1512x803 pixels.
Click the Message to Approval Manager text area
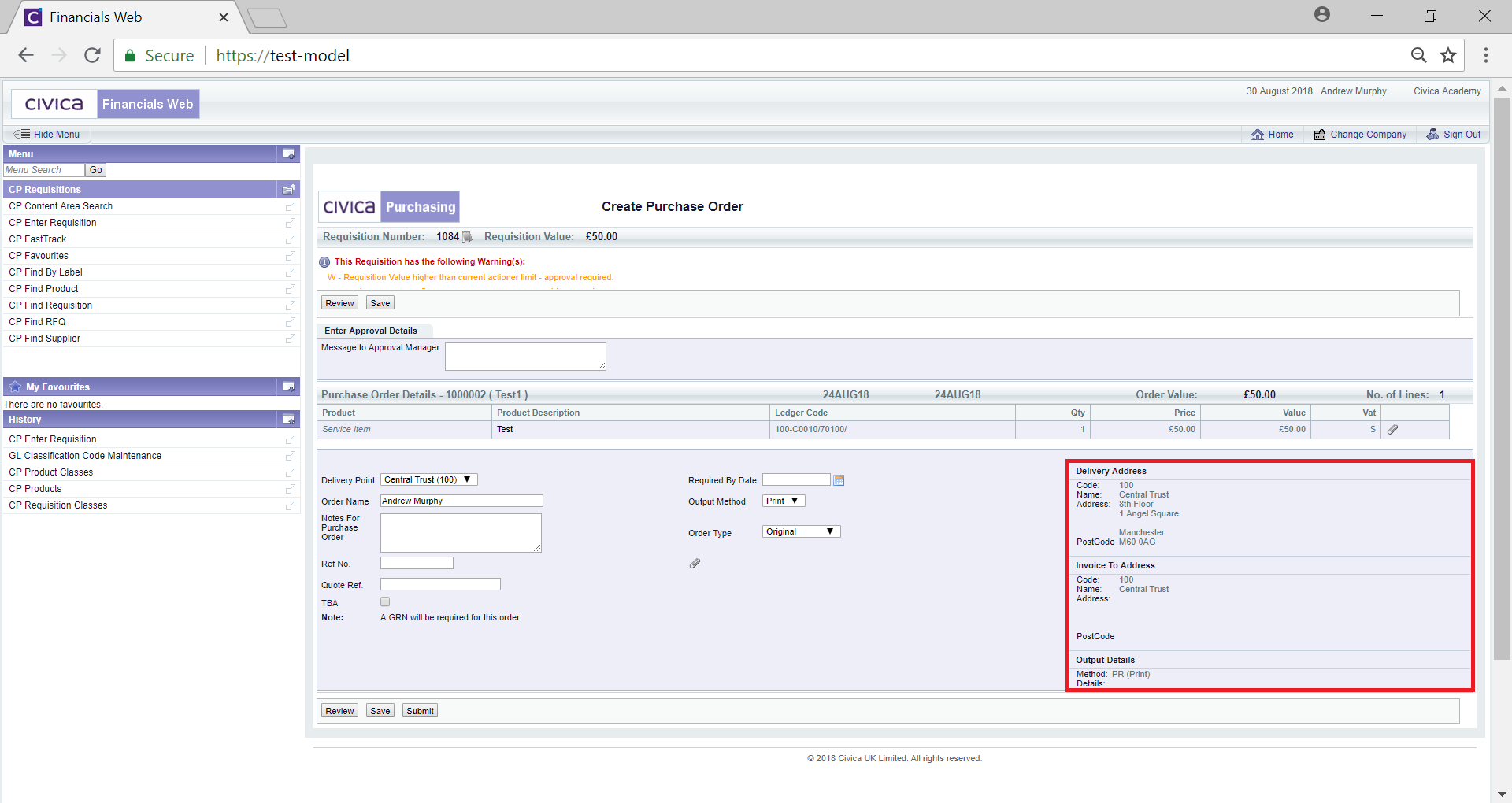525,357
